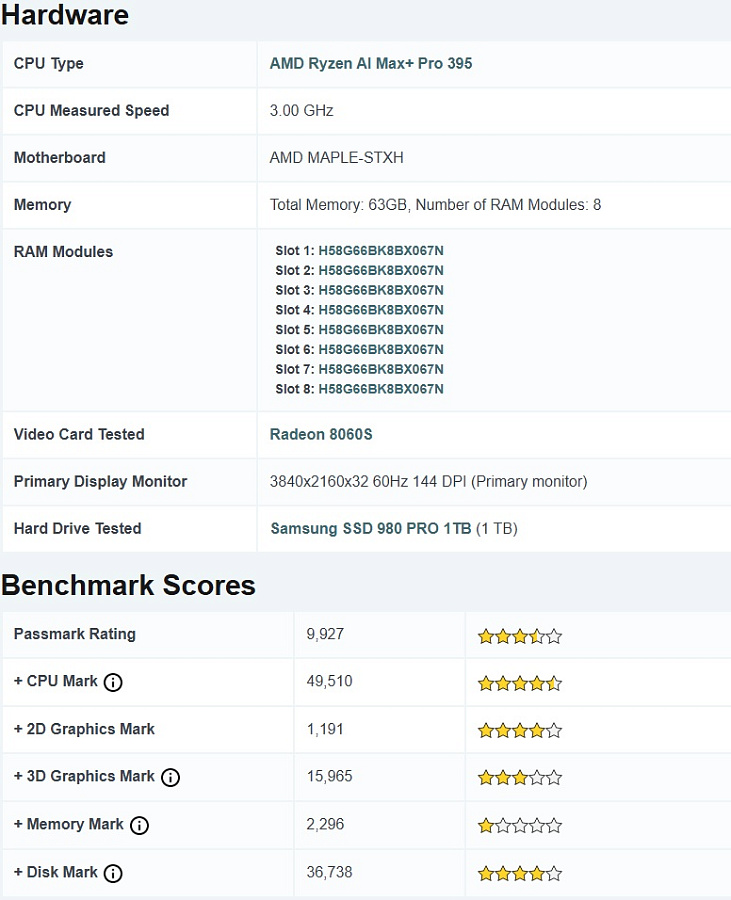Click the 3.00 GHz measured speed value
The image size is (731, 900).
coord(301,110)
